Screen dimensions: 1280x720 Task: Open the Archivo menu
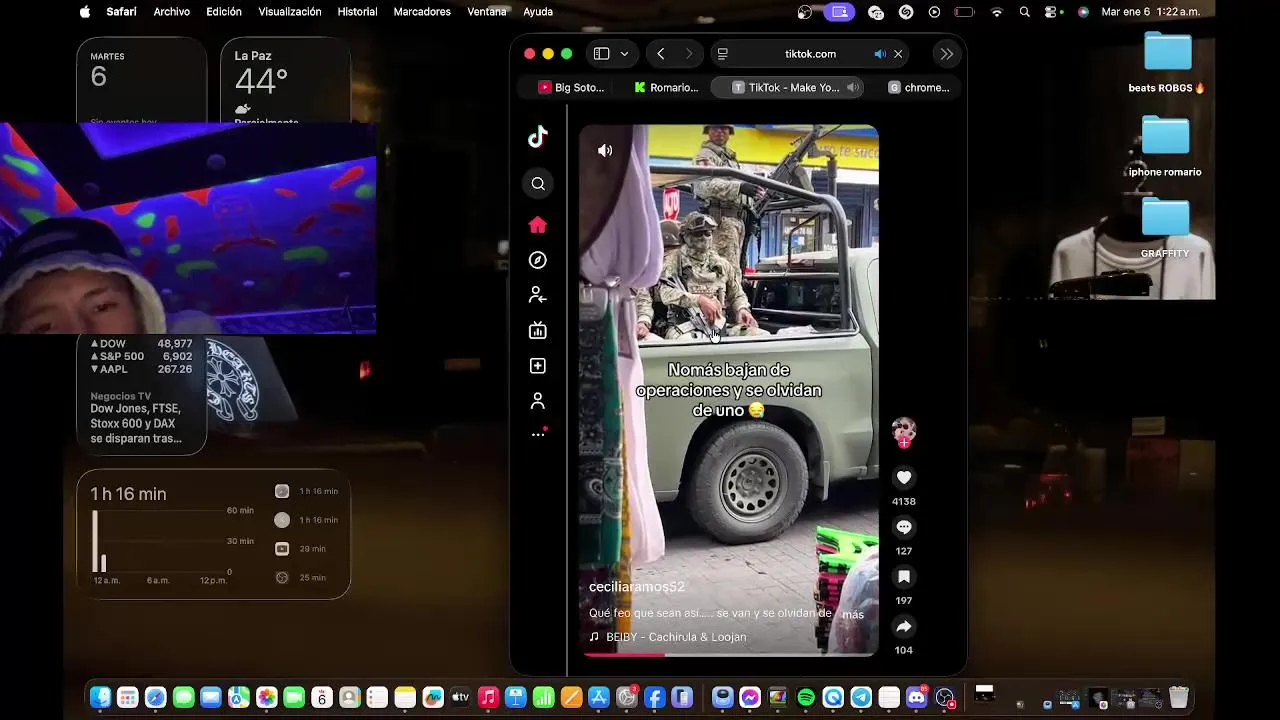coord(172,12)
